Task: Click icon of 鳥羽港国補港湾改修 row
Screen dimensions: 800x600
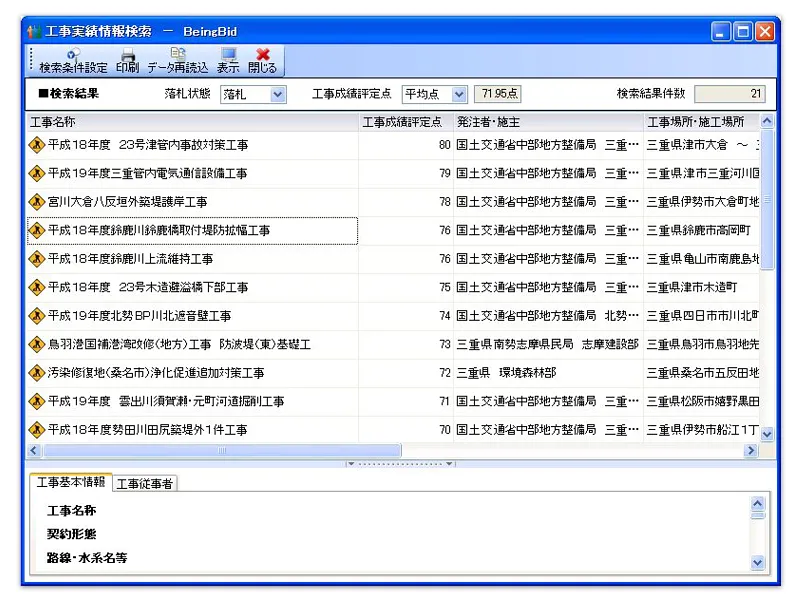Action: (x=37, y=344)
